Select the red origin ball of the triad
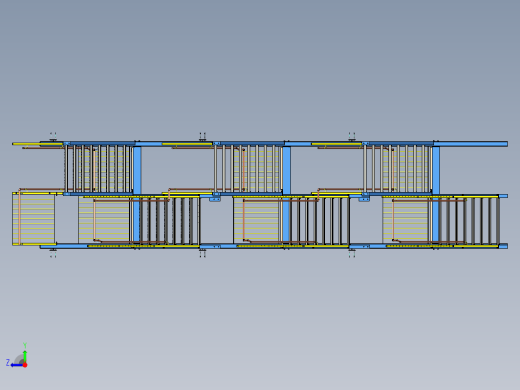Screen dimensions: 520x390 25,365
